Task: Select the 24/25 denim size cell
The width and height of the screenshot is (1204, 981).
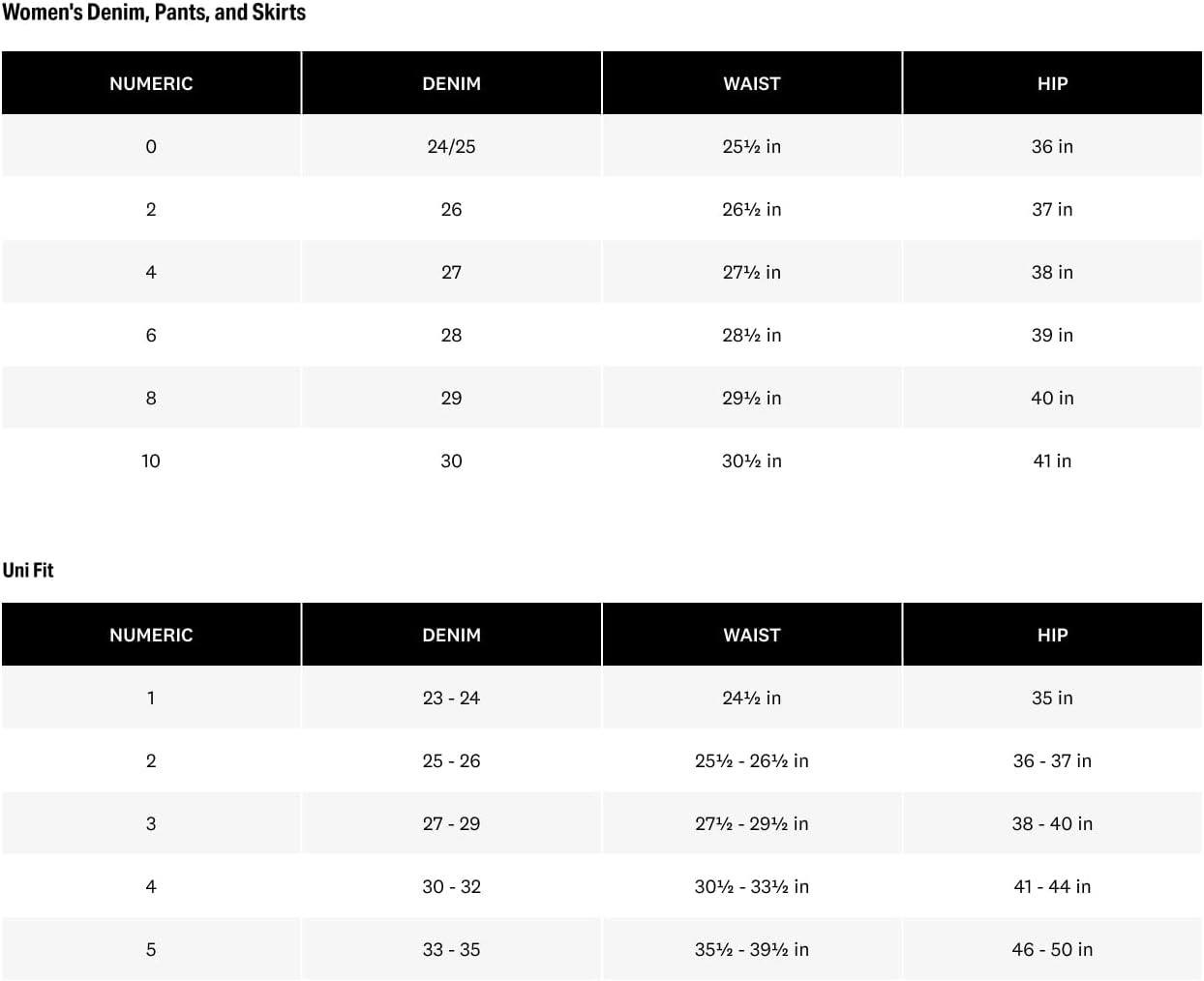Action: point(451,146)
